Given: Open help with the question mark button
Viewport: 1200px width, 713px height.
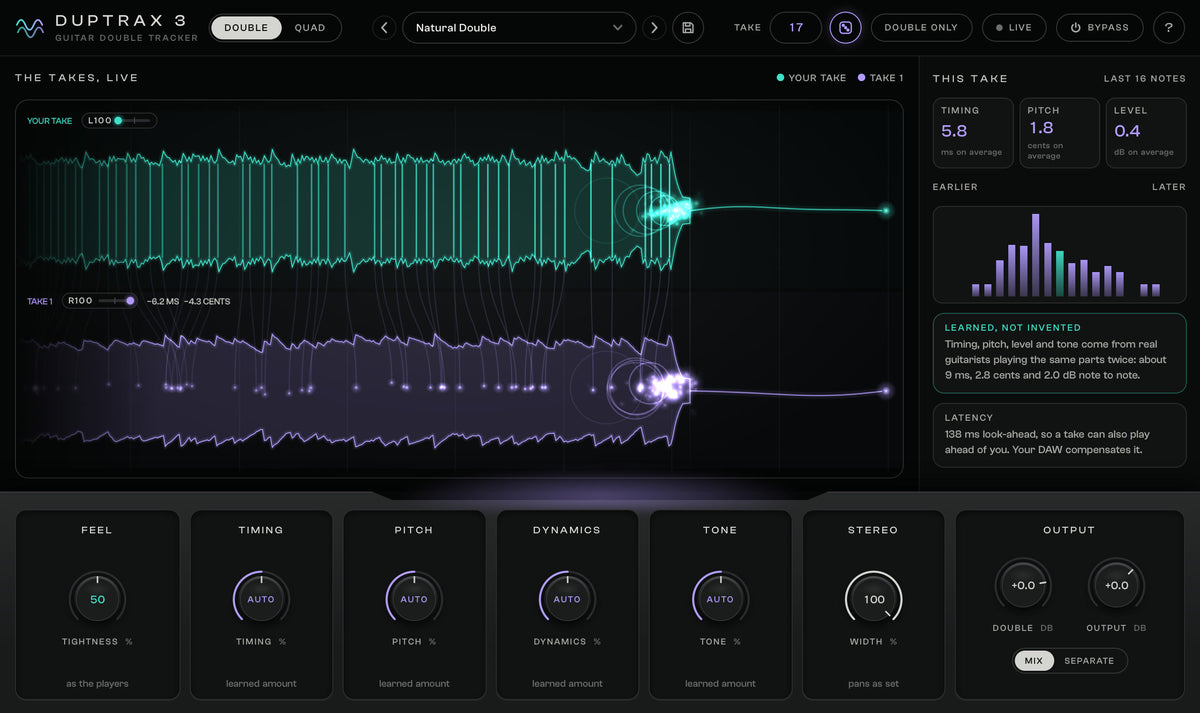Looking at the screenshot, I should tap(1169, 28).
